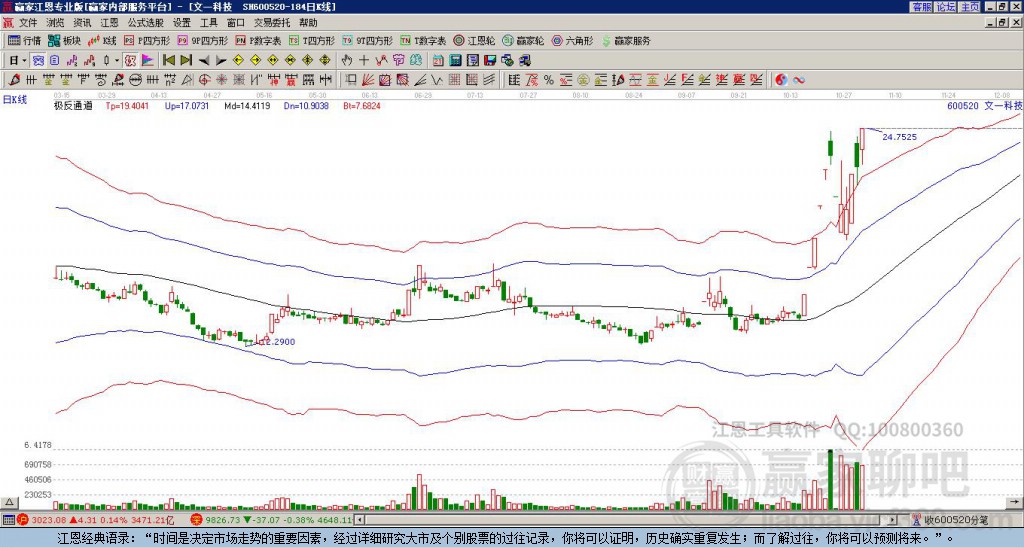Viewport: 1024px width, 548px height.
Task: Click the 客服 customer service button
Action: [x=921, y=7]
